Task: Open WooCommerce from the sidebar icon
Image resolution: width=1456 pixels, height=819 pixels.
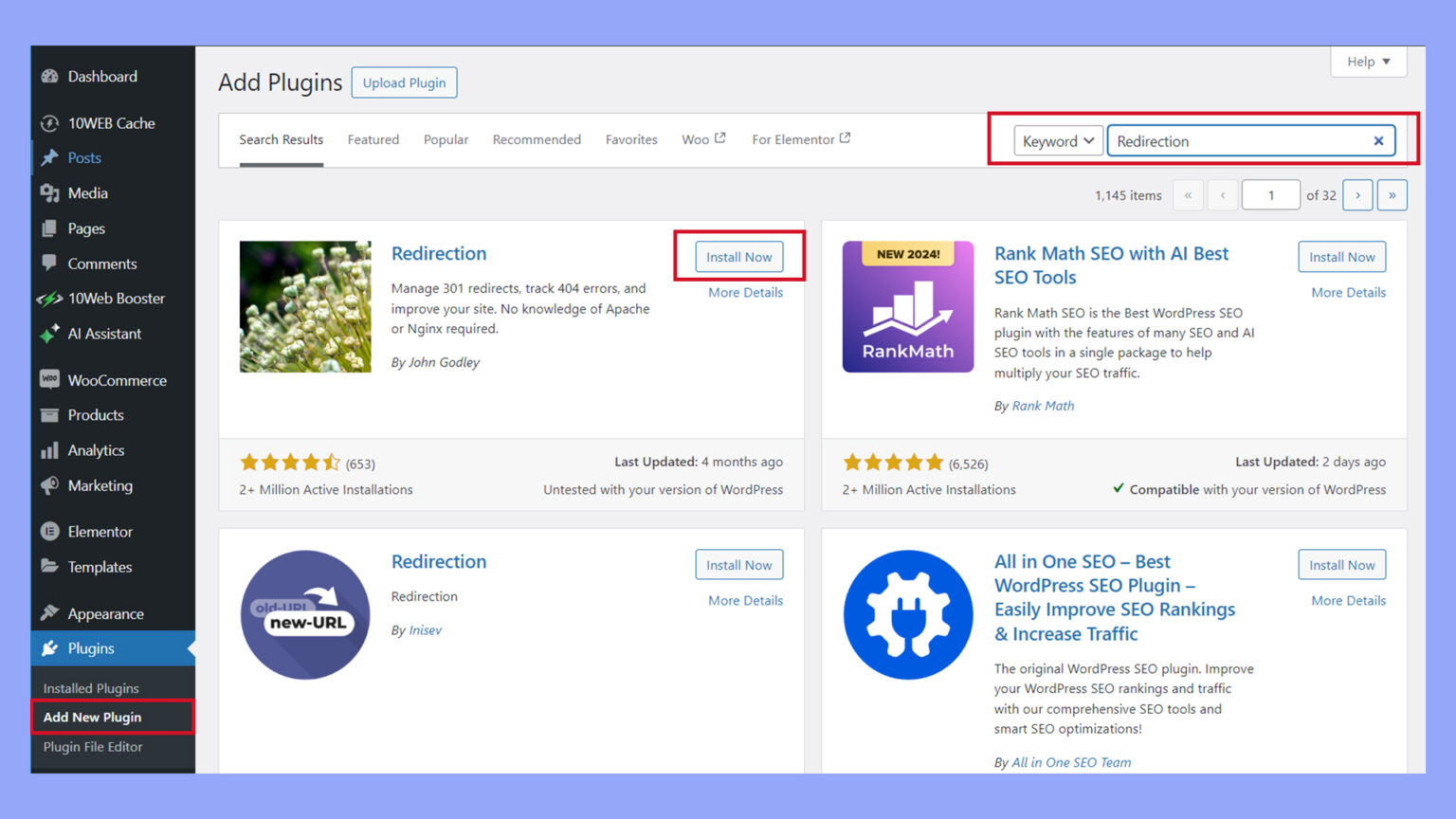Action: click(x=51, y=379)
